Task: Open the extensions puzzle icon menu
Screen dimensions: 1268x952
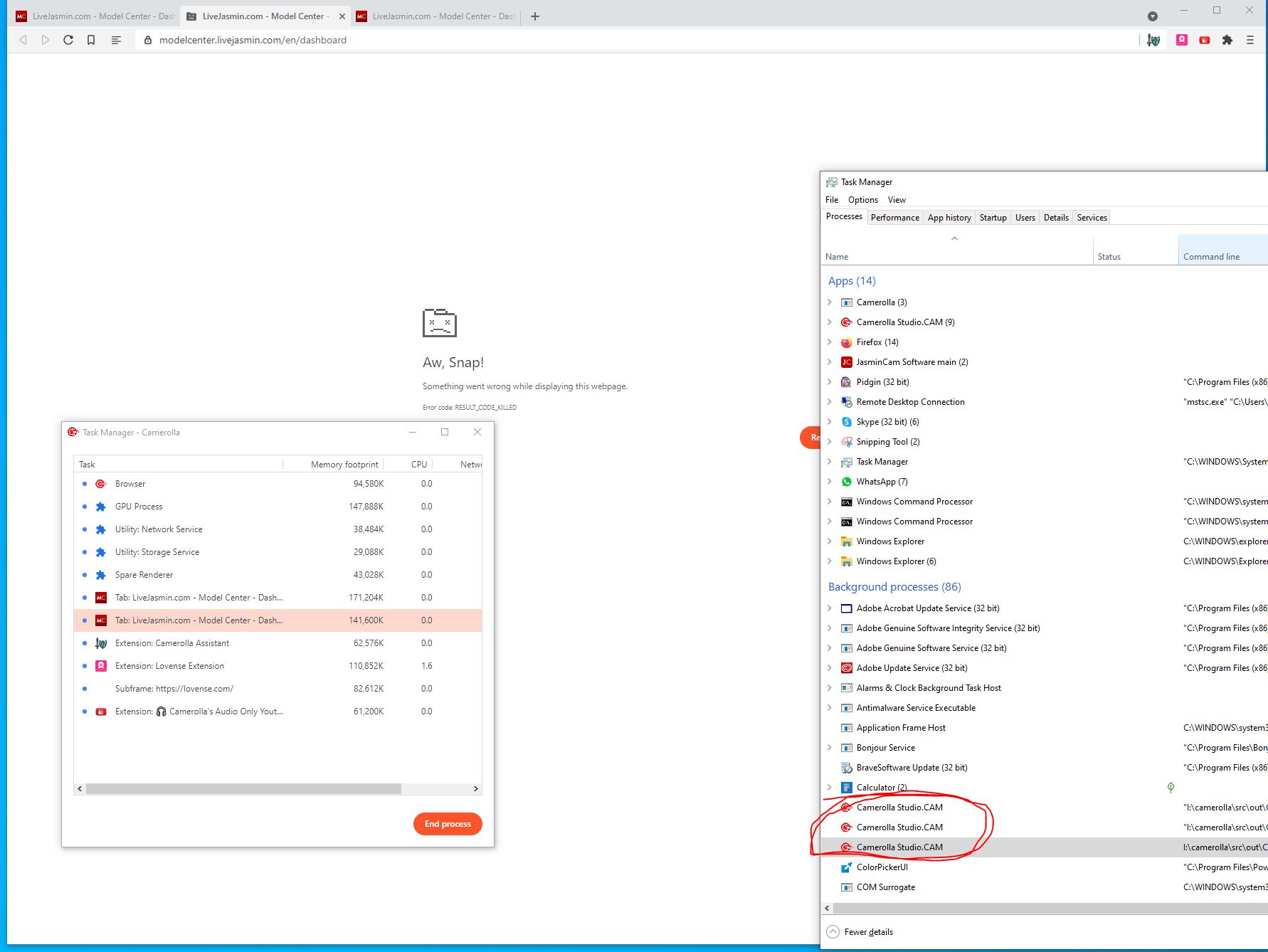Action: coord(1227,40)
